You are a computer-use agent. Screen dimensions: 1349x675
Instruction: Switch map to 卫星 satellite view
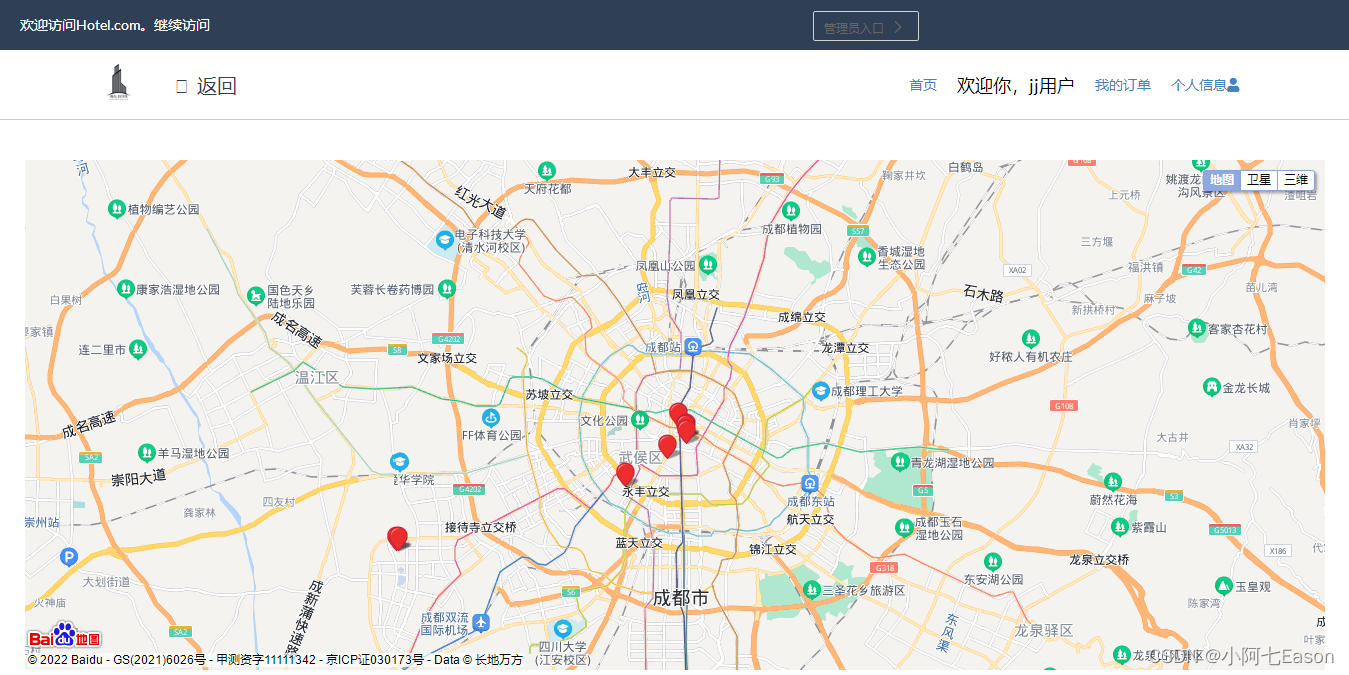(1259, 180)
